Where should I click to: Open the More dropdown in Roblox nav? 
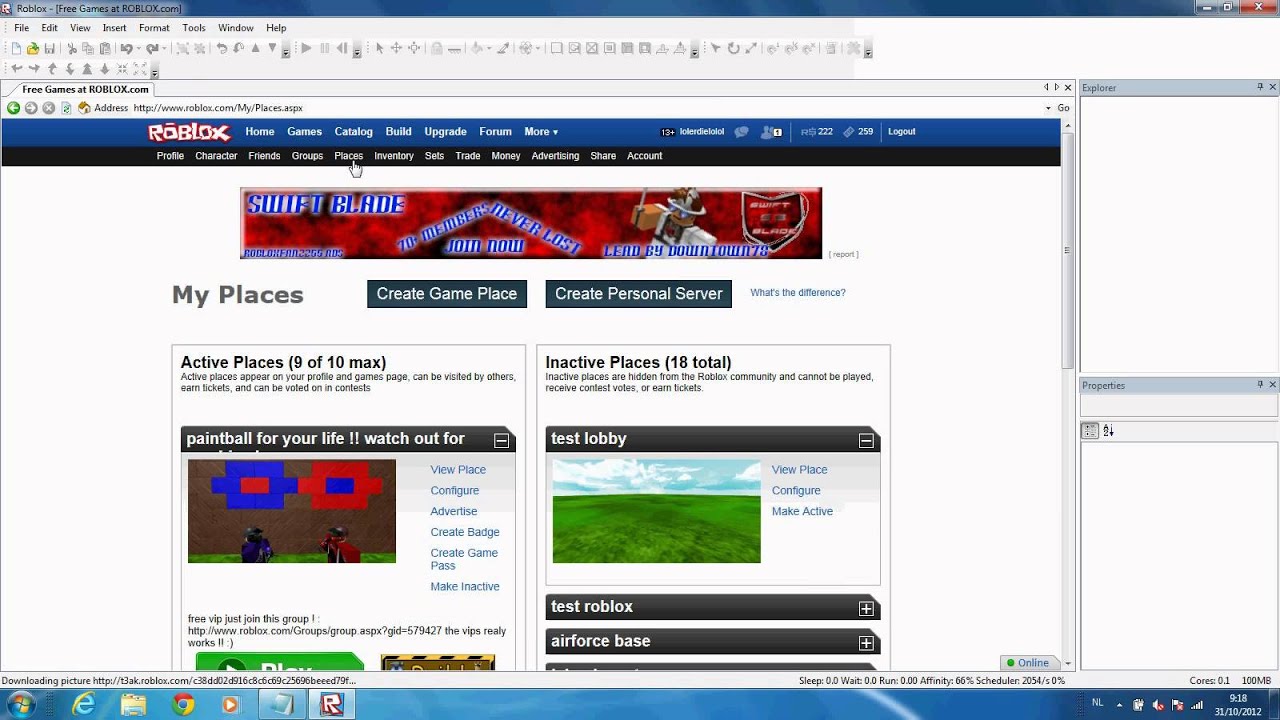[541, 132]
